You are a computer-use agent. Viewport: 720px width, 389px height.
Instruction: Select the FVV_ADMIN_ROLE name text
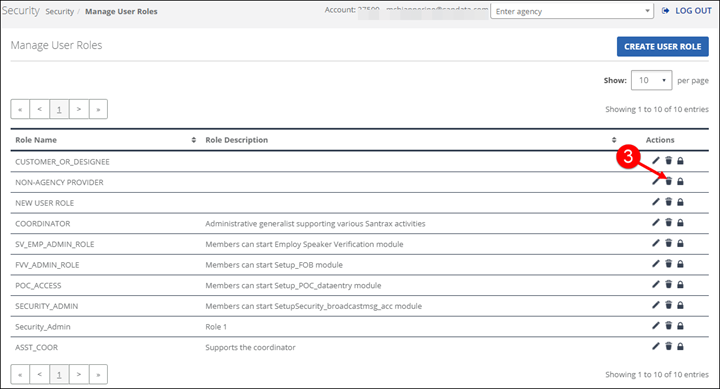click(x=47, y=265)
